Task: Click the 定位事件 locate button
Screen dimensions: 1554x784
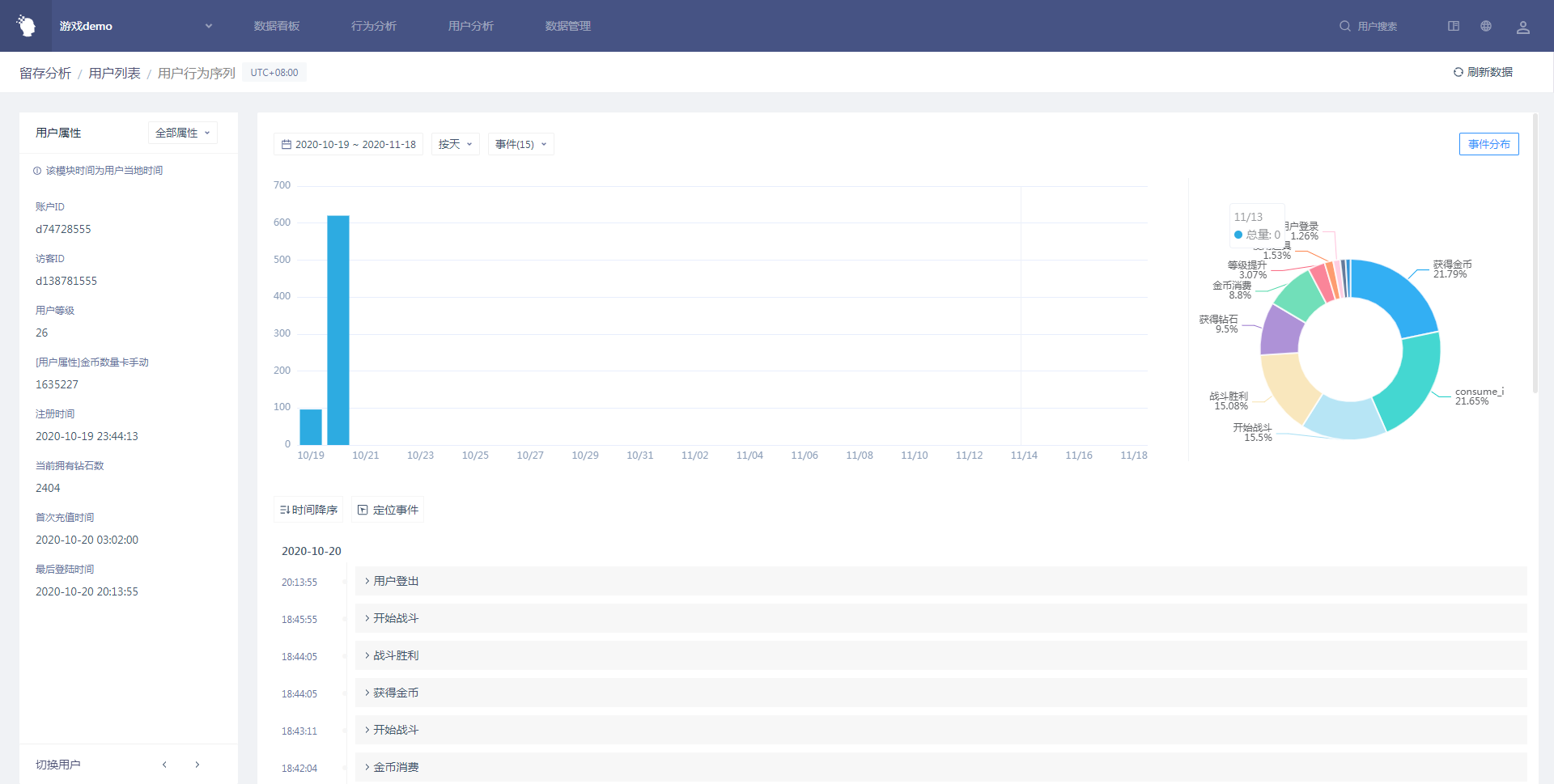Action: 388,510
